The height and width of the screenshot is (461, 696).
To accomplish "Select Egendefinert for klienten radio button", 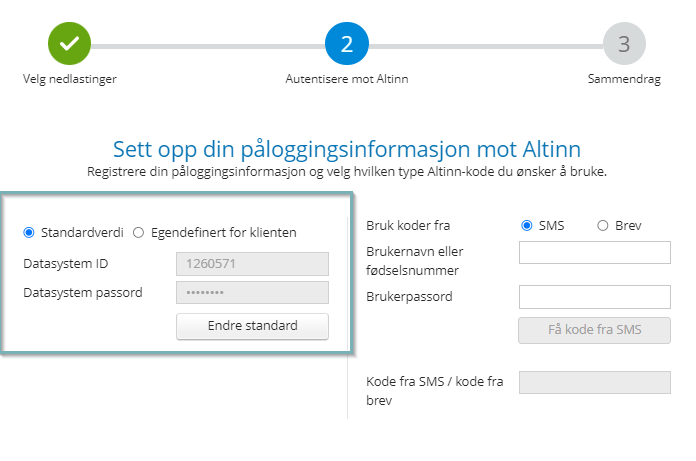I will 138,232.
